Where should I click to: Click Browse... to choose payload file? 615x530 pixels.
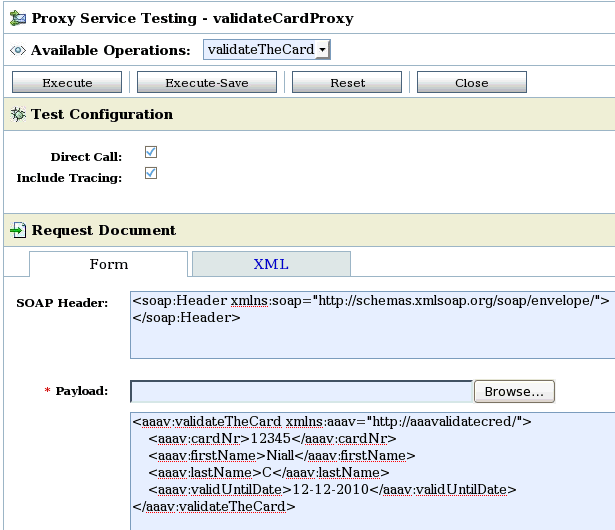point(514,391)
